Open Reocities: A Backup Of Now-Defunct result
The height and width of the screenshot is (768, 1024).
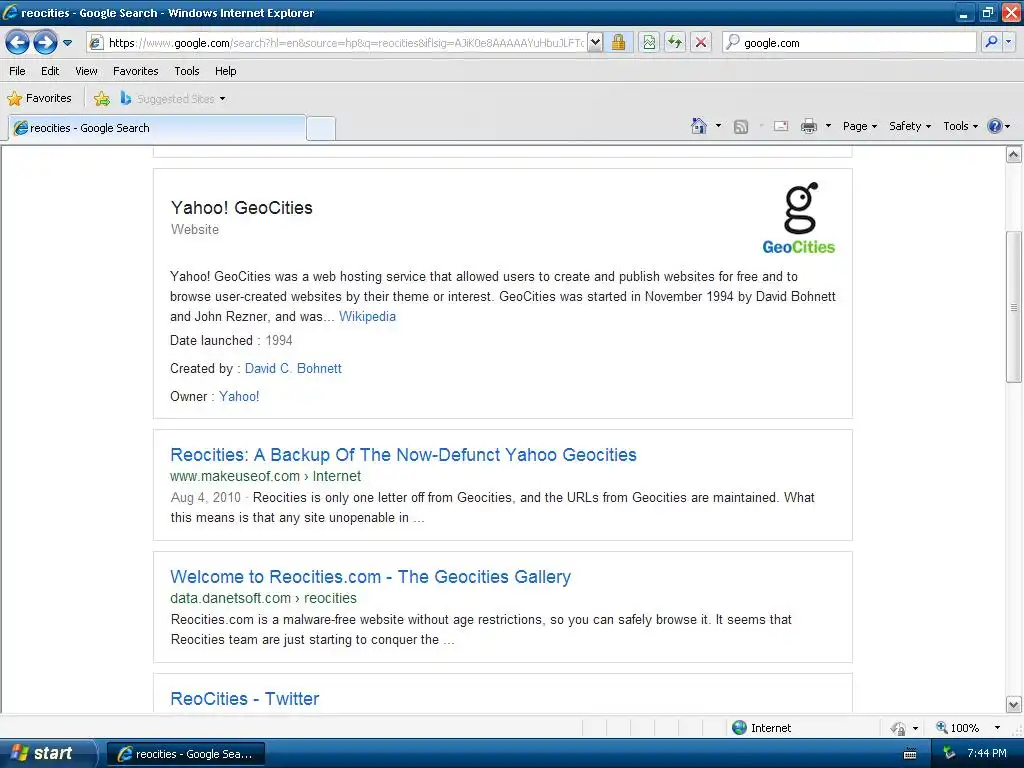[403, 455]
